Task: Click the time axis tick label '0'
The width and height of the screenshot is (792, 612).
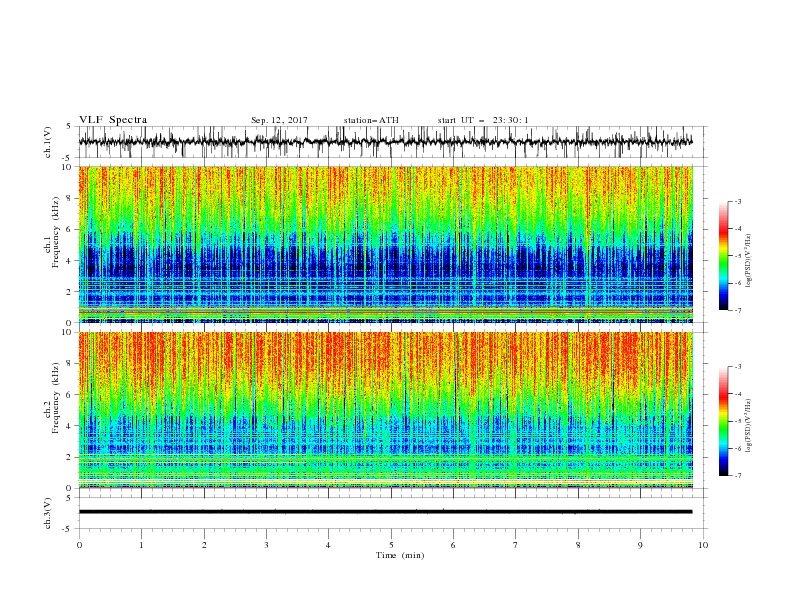Action: click(x=79, y=545)
